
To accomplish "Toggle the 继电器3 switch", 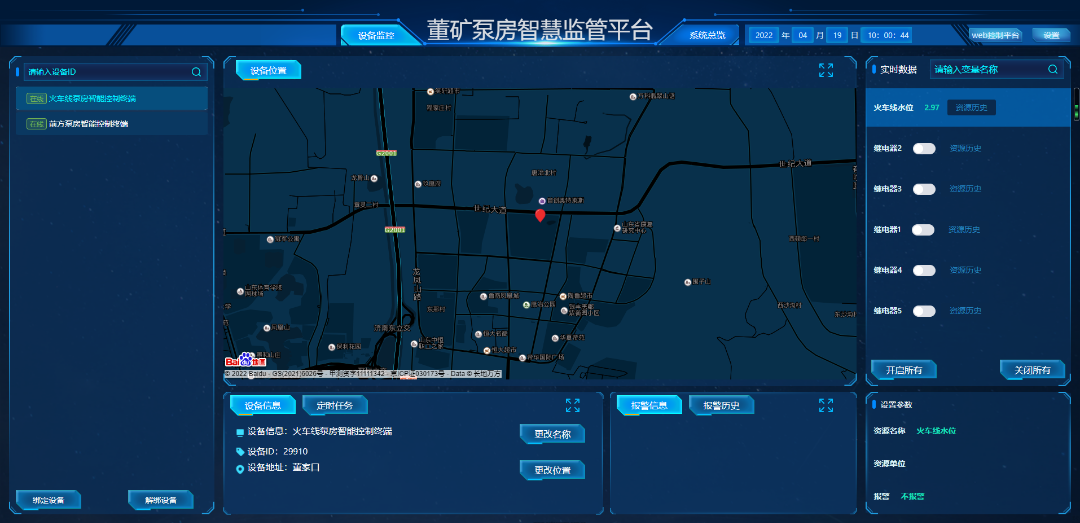I will point(924,189).
